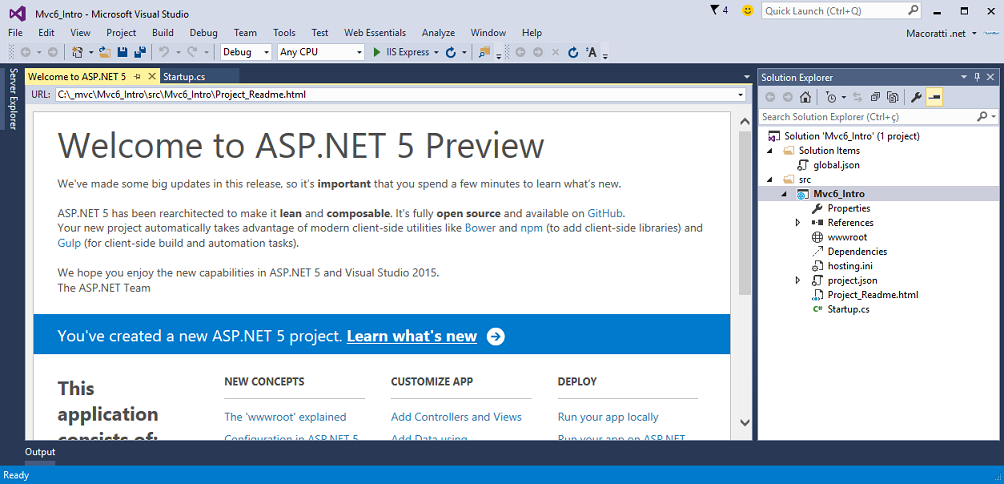Select Startup.cs in Solution Explorer
Image resolution: width=1004 pixels, height=484 pixels.
(848, 309)
